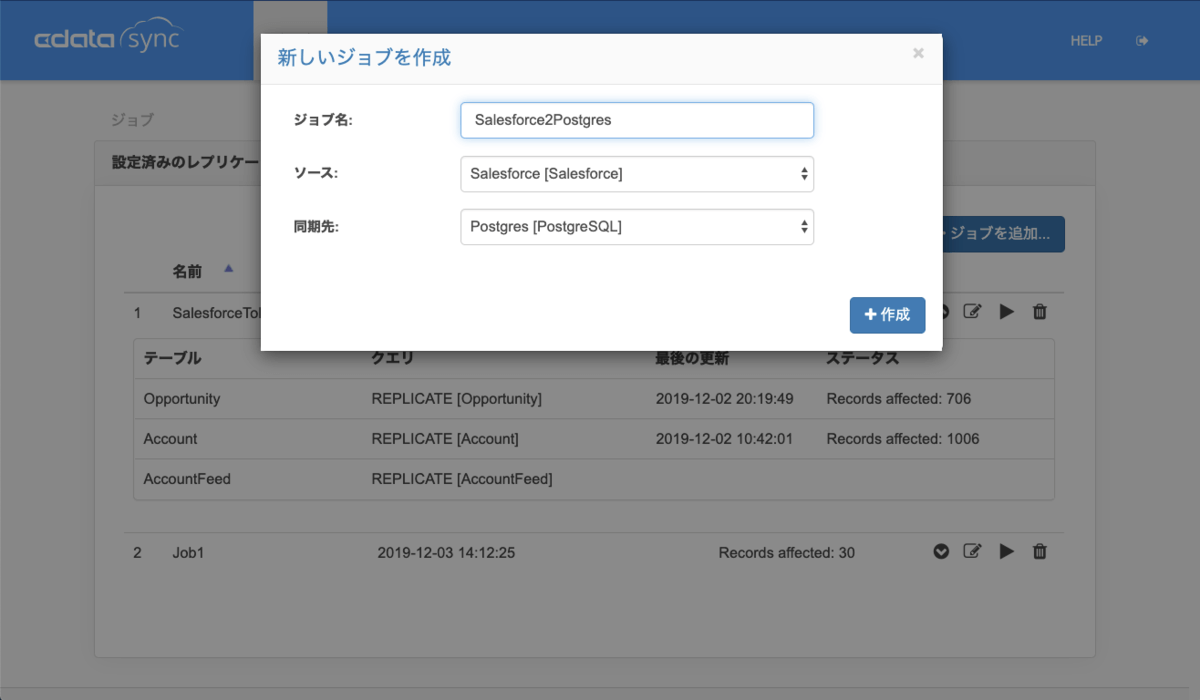Click the クエリ column header

click(x=392, y=358)
